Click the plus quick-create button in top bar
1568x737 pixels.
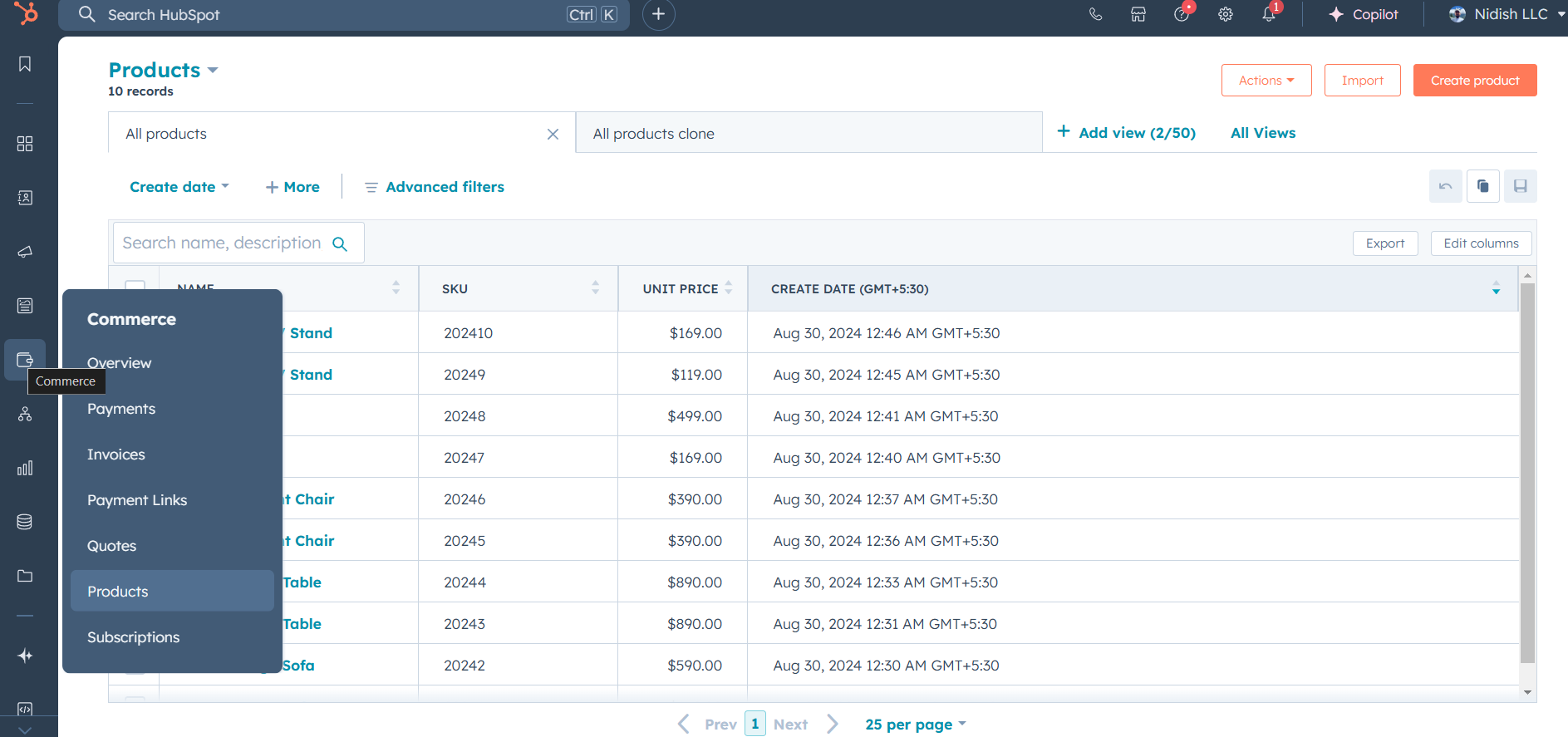658,14
